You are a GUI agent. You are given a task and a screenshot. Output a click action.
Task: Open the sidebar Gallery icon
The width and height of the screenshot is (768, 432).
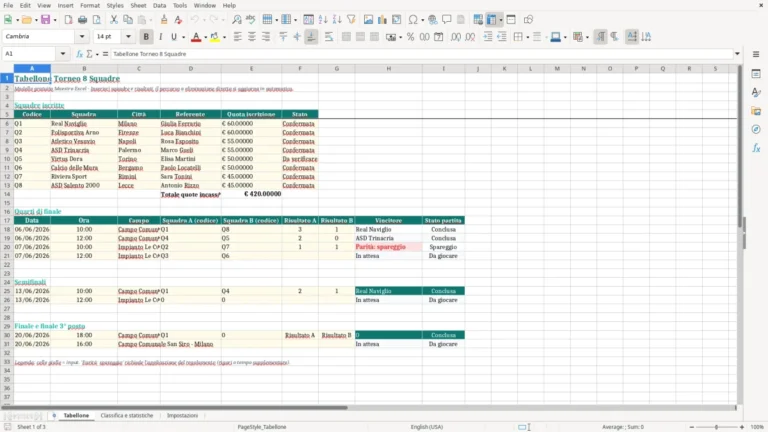pos(756,111)
